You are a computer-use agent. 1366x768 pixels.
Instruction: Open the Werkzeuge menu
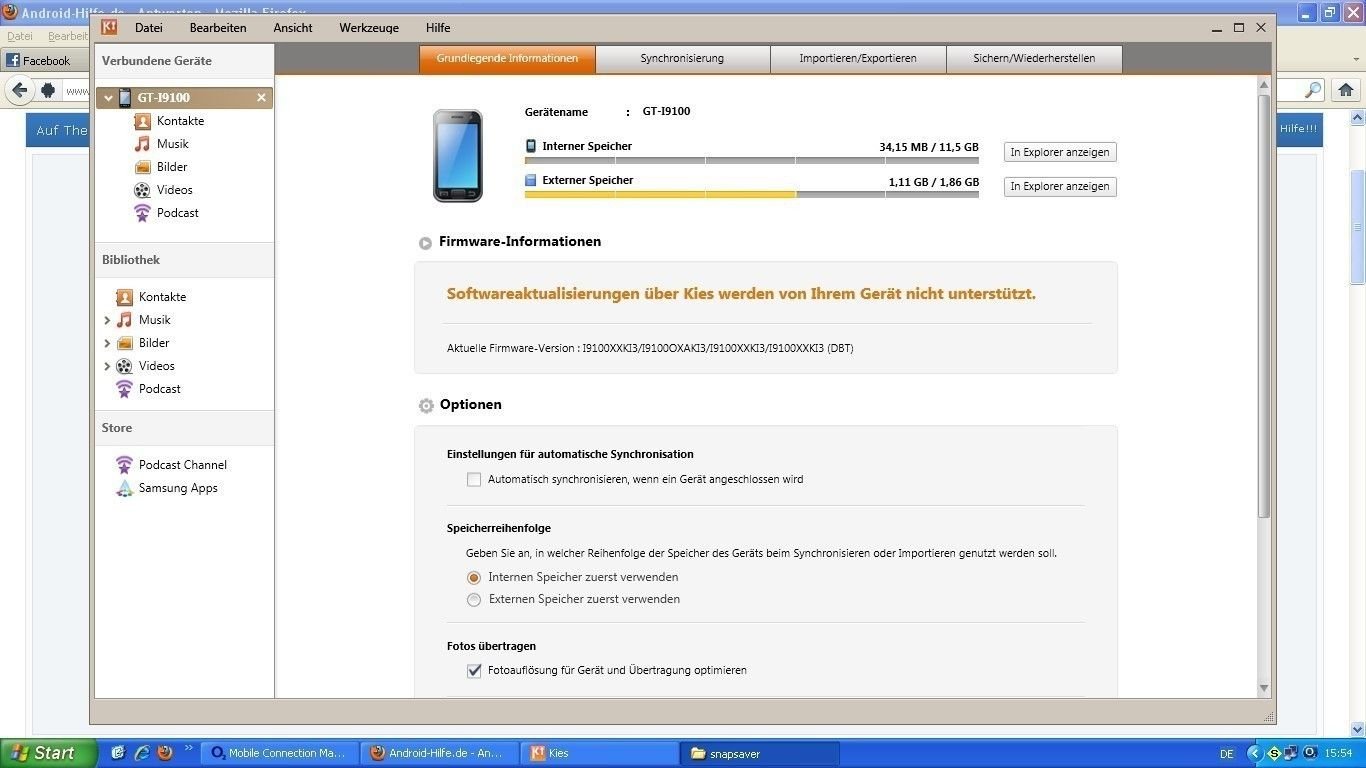(369, 28)
